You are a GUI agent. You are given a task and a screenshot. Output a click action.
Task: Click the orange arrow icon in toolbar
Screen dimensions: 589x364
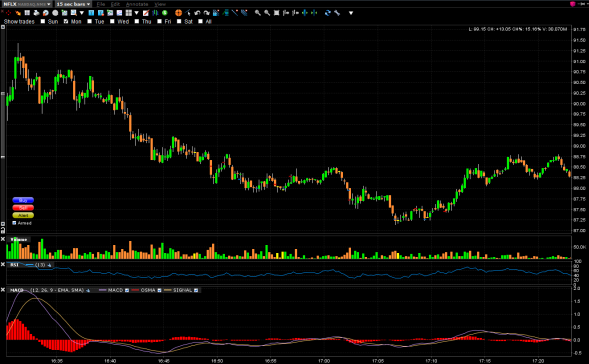pyautogui.click(x=18, y=13)
